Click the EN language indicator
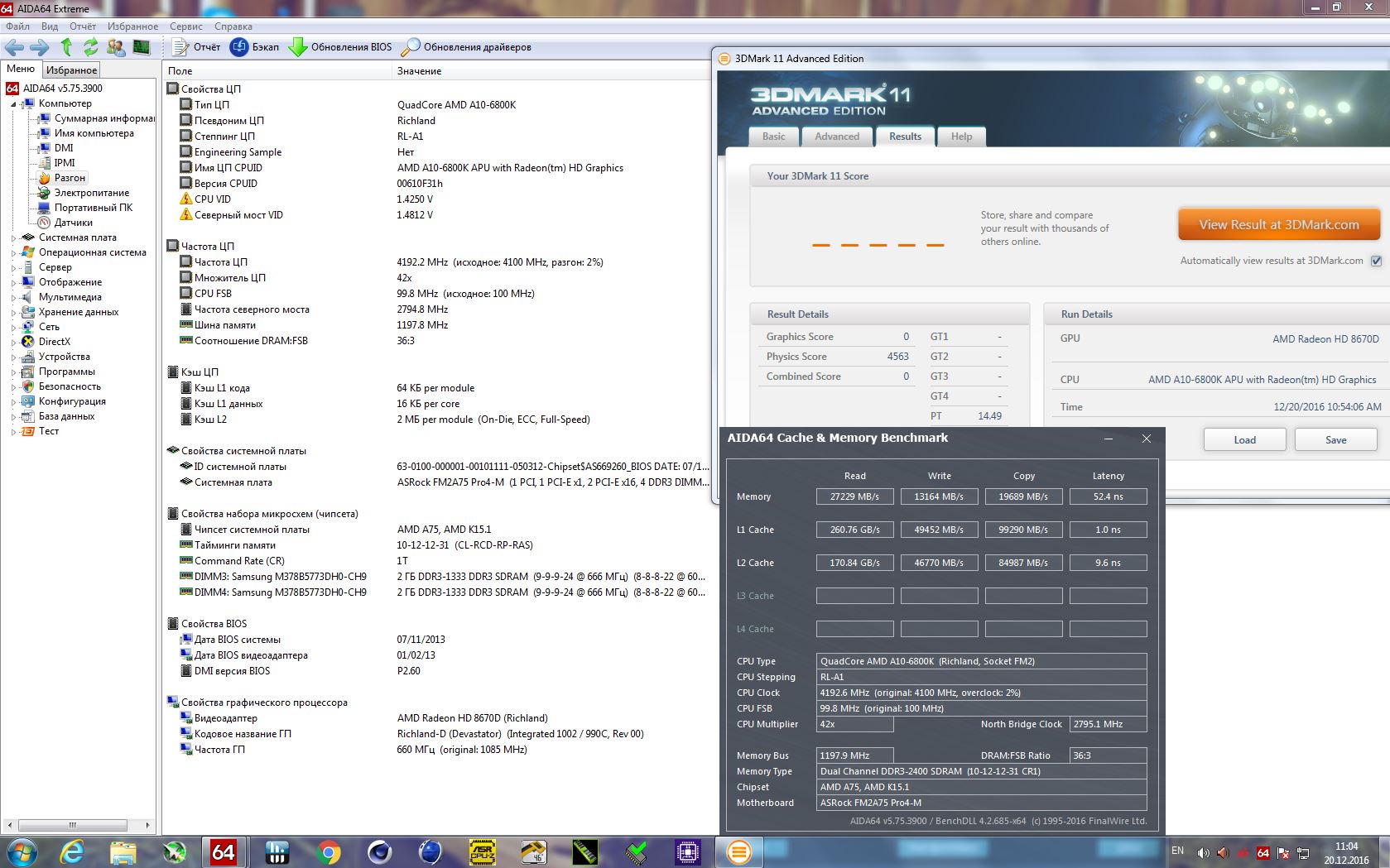Viewport: 1390px width, 868px height. pyautogui.click(x=1177, y=851)
